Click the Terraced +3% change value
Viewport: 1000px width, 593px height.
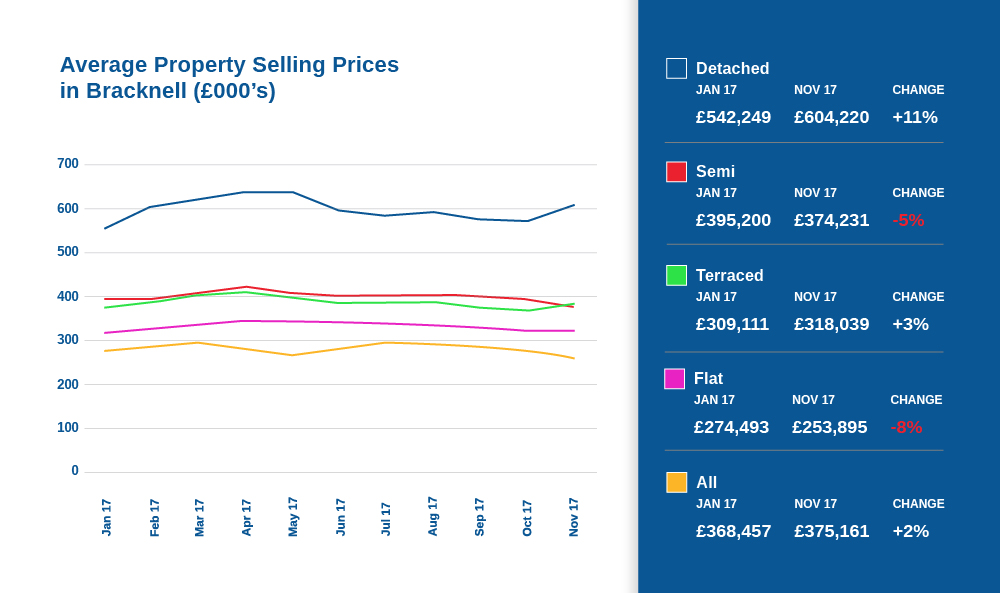910,324
